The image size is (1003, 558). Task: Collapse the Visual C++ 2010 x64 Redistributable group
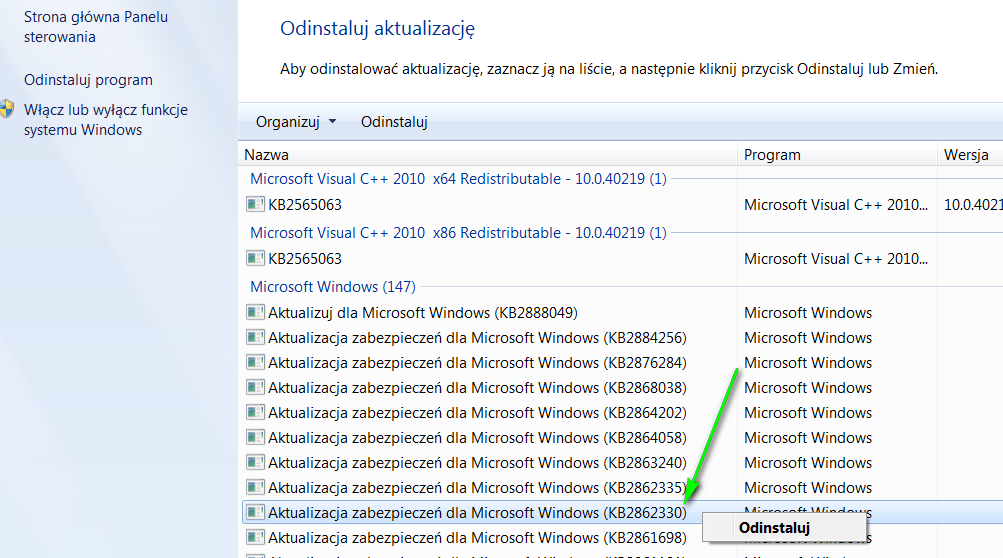click(458, 179)
